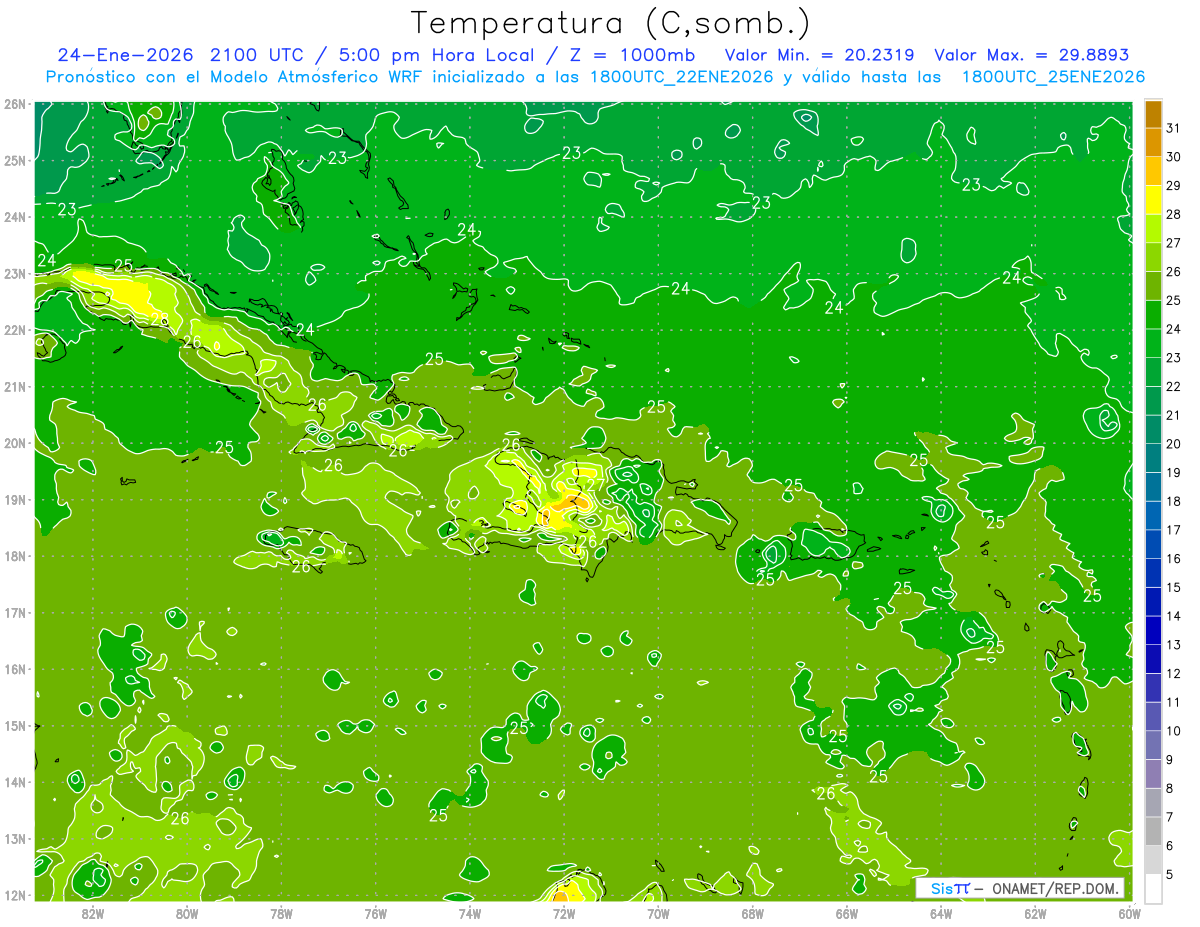The image size is (1200, 927).
Task: Click the white legend swatch below 5
Action: (1153, 888)
